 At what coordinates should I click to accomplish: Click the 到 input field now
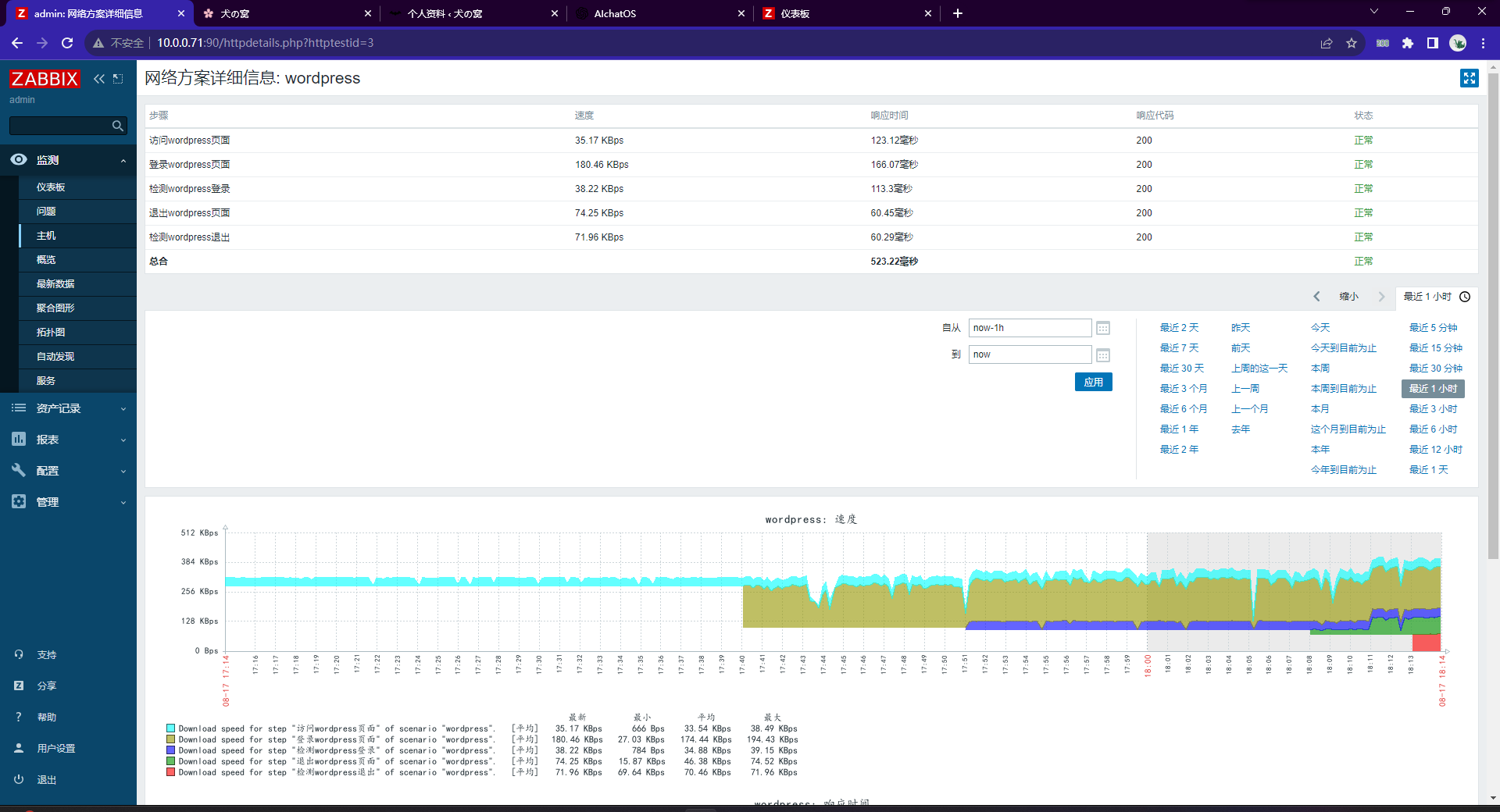click(x=1030, y=354)
